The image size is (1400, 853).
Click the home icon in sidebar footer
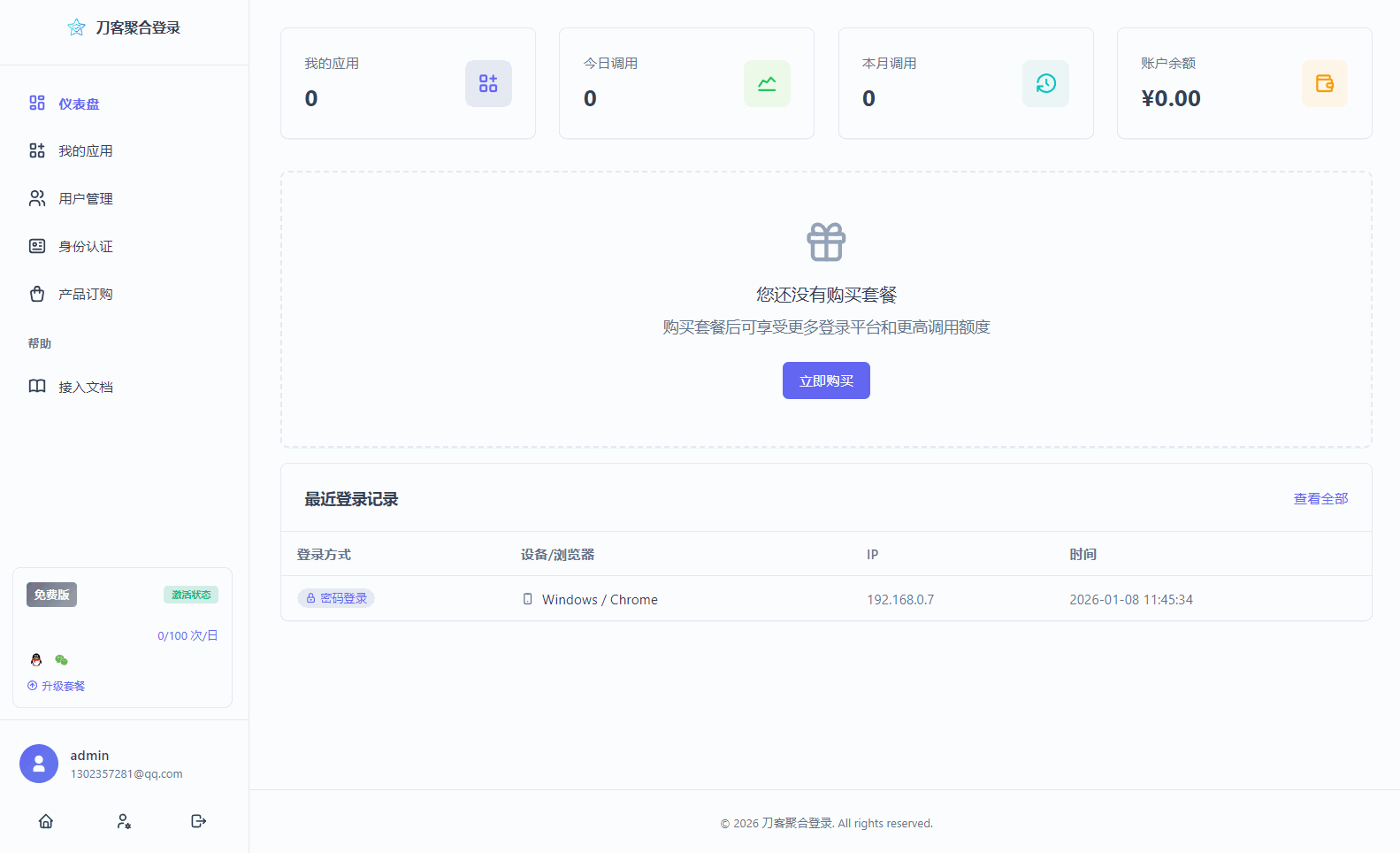[46, 821]
